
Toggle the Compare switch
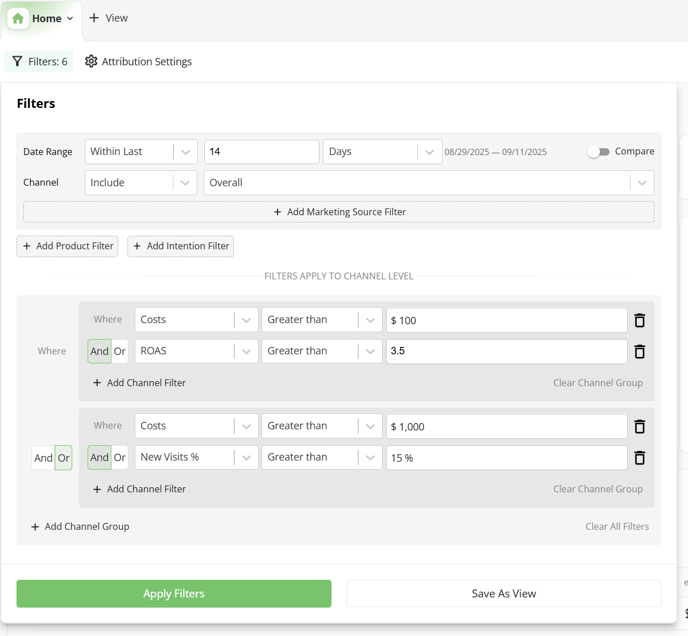[598, 152]
